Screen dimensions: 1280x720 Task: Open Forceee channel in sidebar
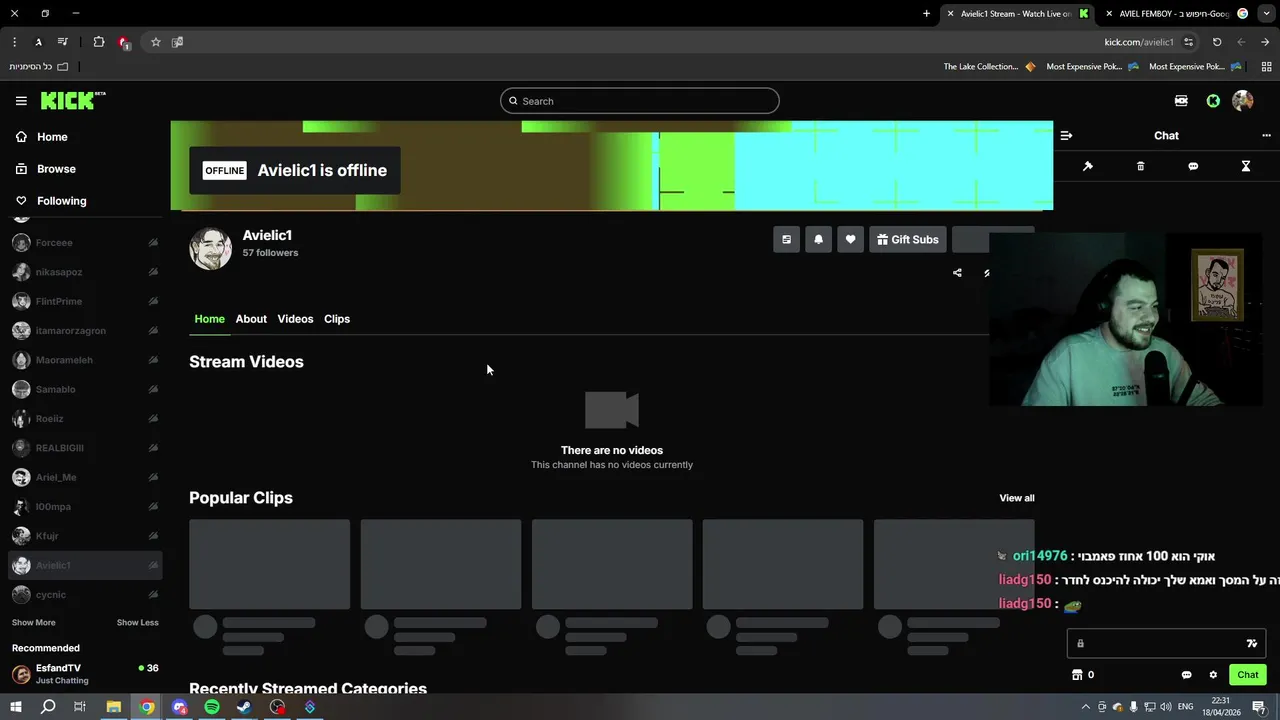click(85, 243)
